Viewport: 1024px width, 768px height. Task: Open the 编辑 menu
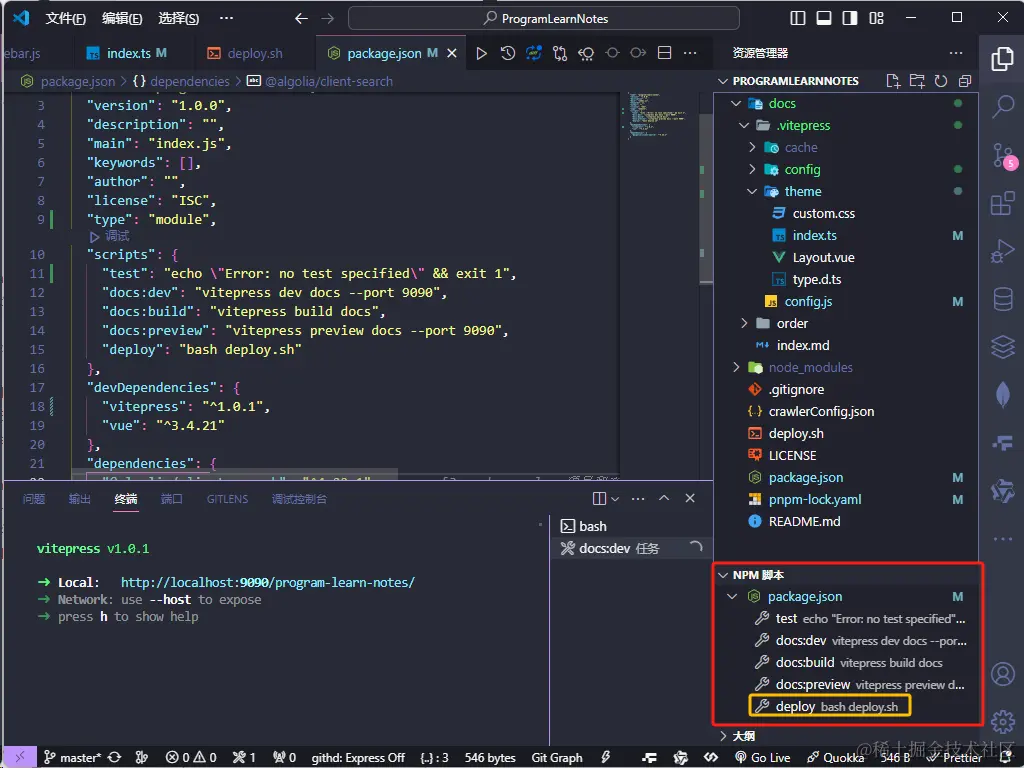click(x=121, y=18)
